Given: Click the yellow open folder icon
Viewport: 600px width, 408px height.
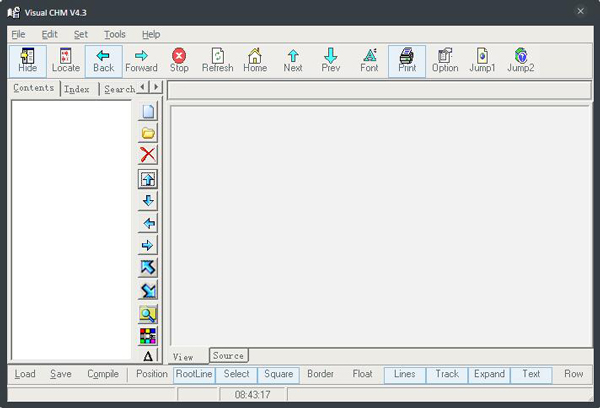Looking at the screenshot, I should [148, 133].
